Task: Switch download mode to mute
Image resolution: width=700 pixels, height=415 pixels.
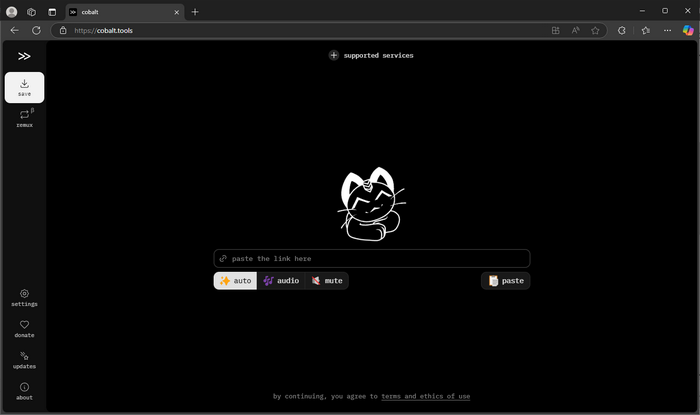Action: pos(326,281)
